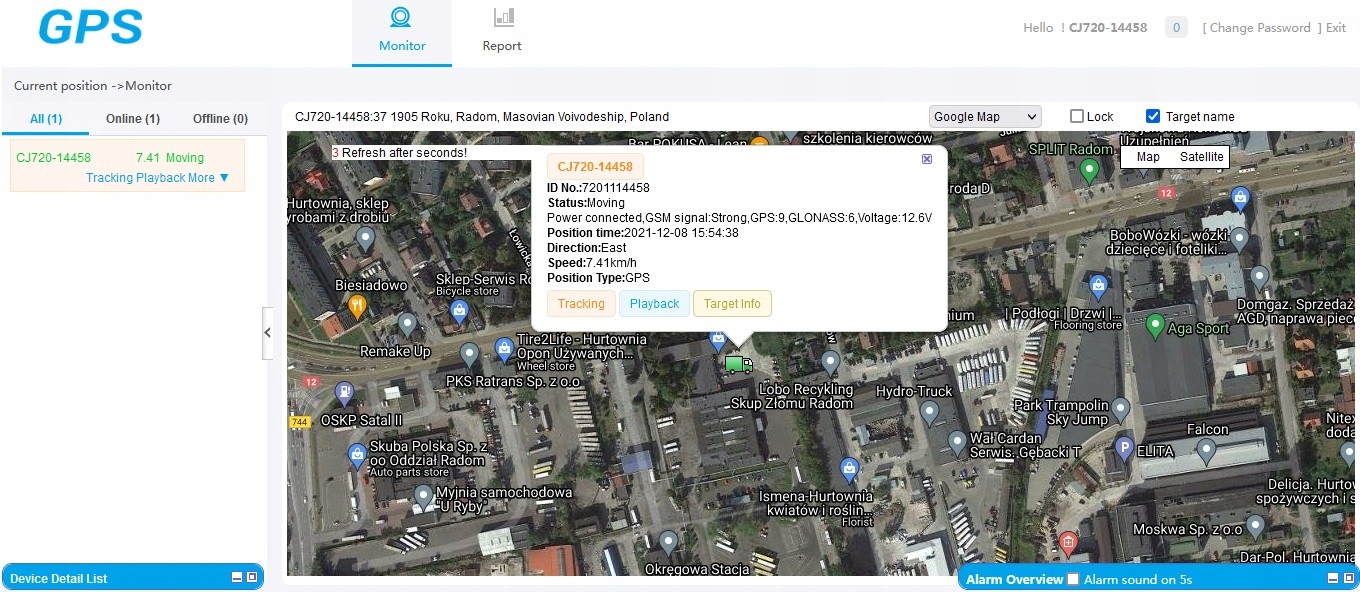Click the Remake Up map pin
The image size is (1360, 592).
pos(407,326)
